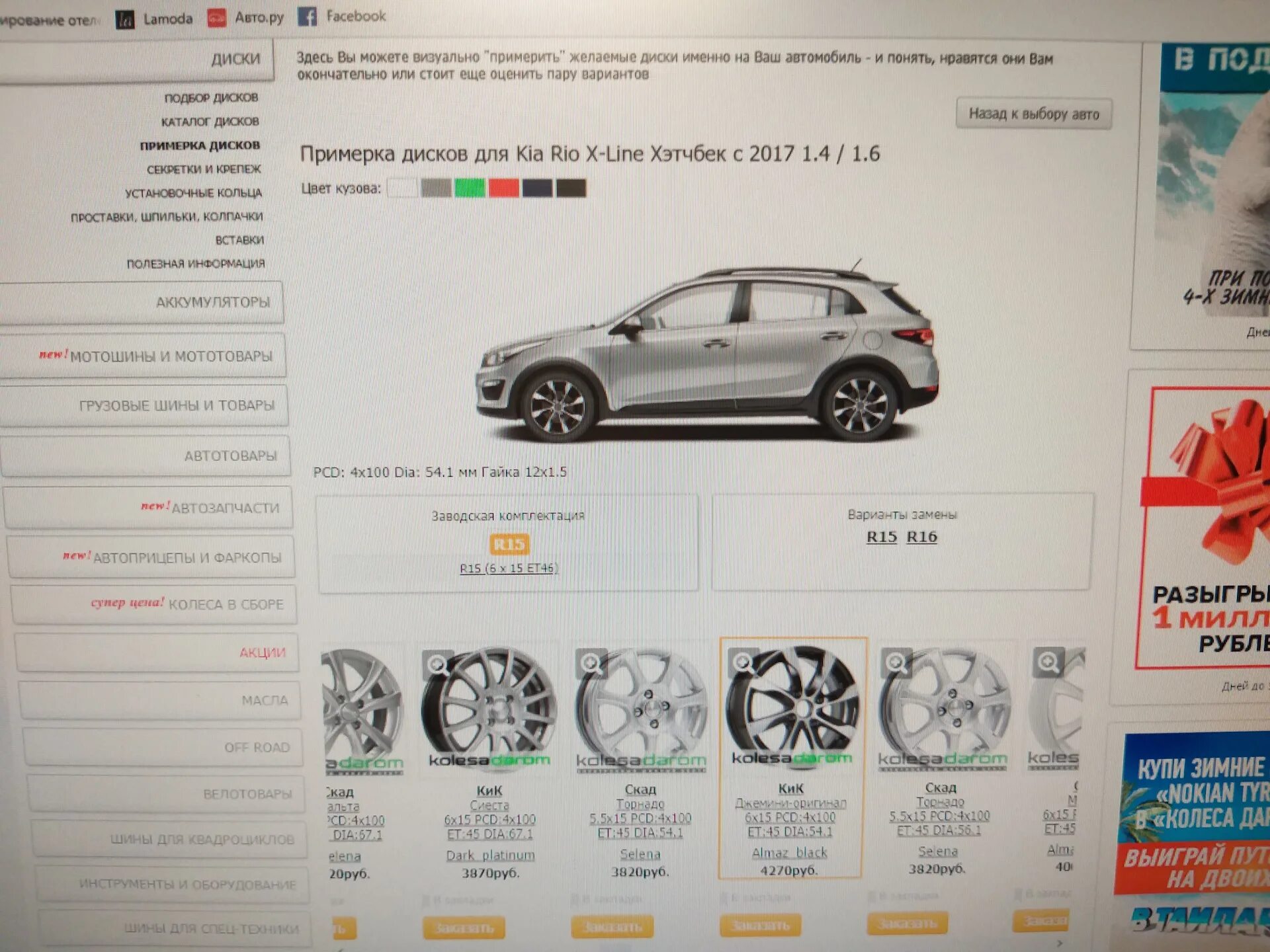Open the Авто.ру bookmark icon
This screenshot has width=1270, height=952.
217,19
